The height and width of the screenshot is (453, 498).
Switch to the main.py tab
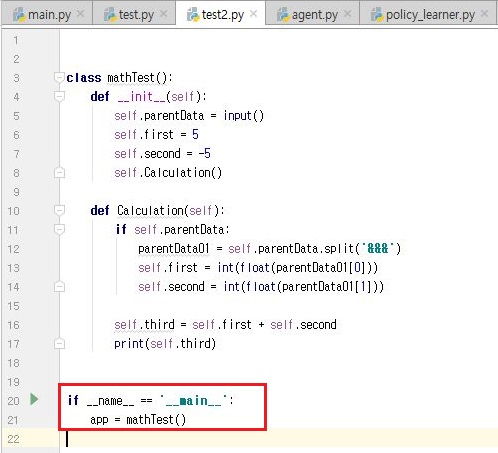tap(48, 14)
